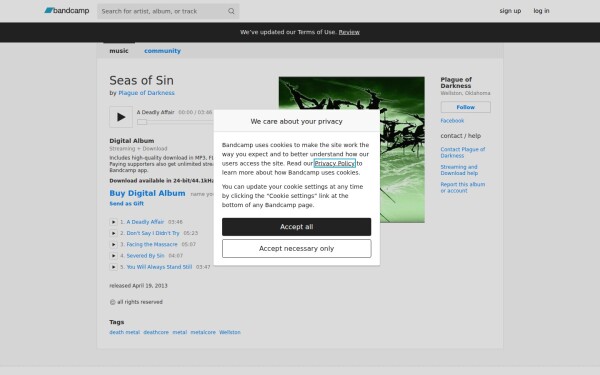Open the Privacy Policy link in dialog
The width and height of the screenshot is (600, 375).
point(334,163)
